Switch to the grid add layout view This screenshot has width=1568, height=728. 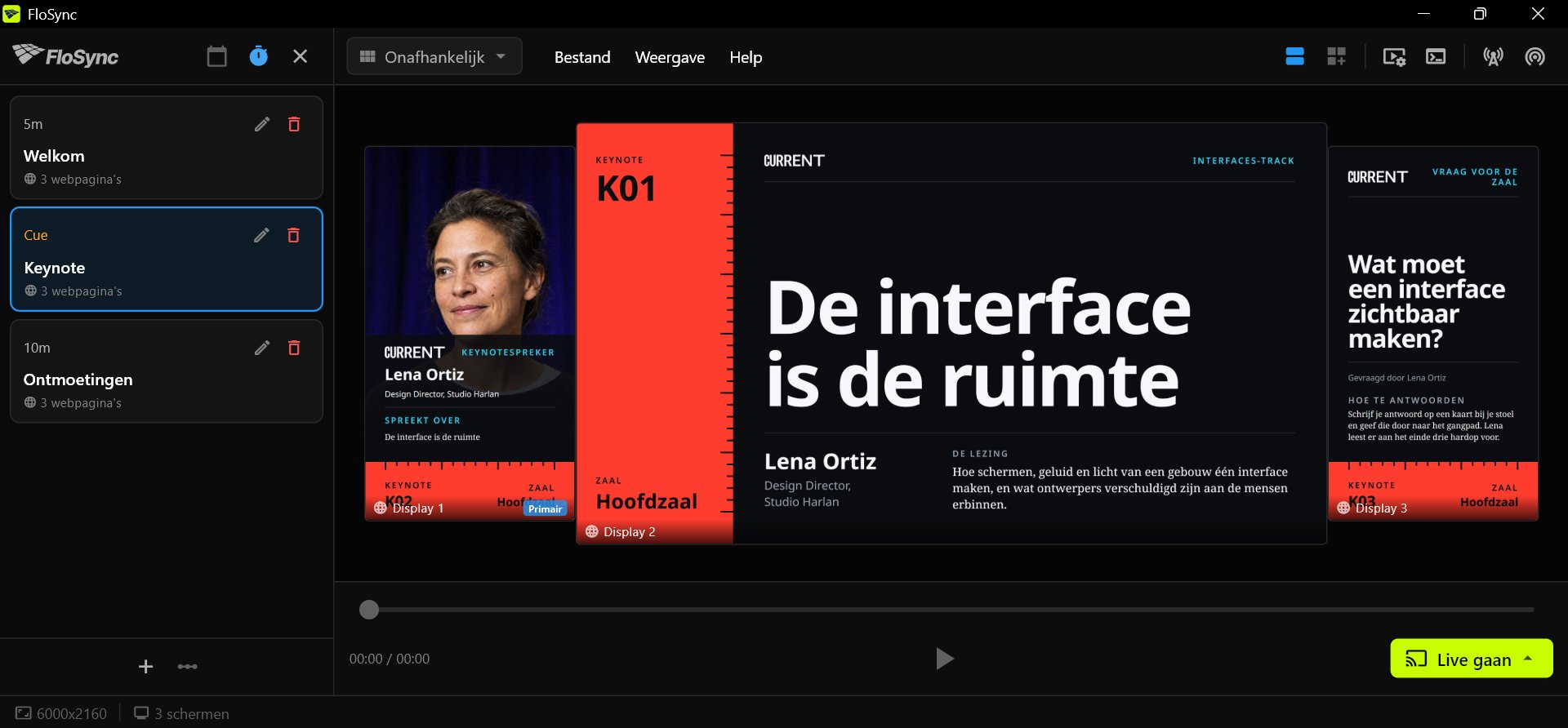tap(1337, 56)
